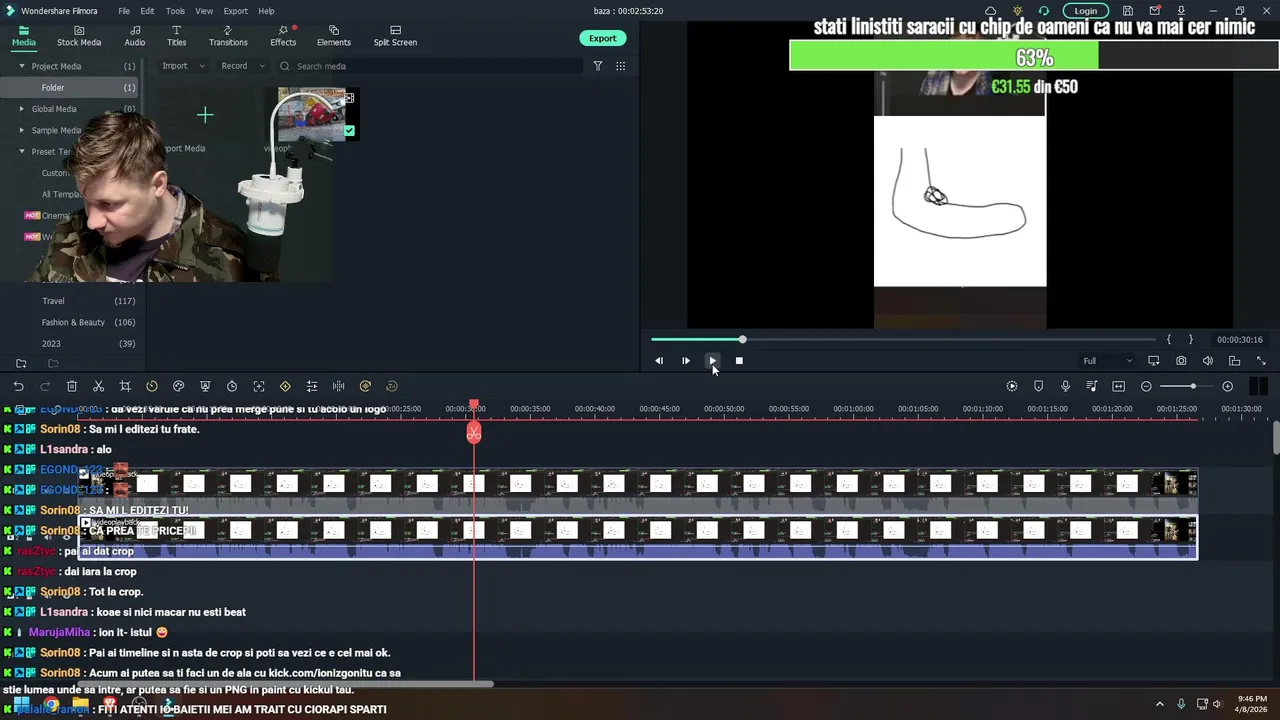Add keyframe with diamond icon
1280x720 pixels.
click(285, 386)
